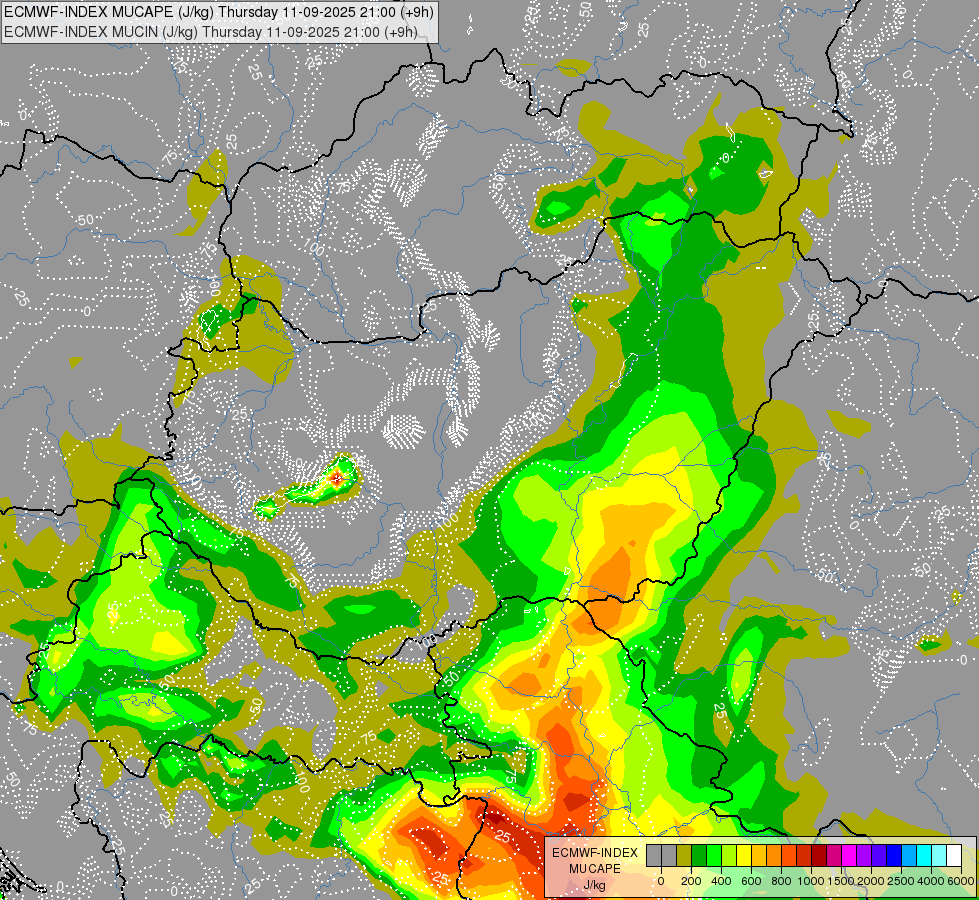Select the bright green legend swatch

pos(714,856)
